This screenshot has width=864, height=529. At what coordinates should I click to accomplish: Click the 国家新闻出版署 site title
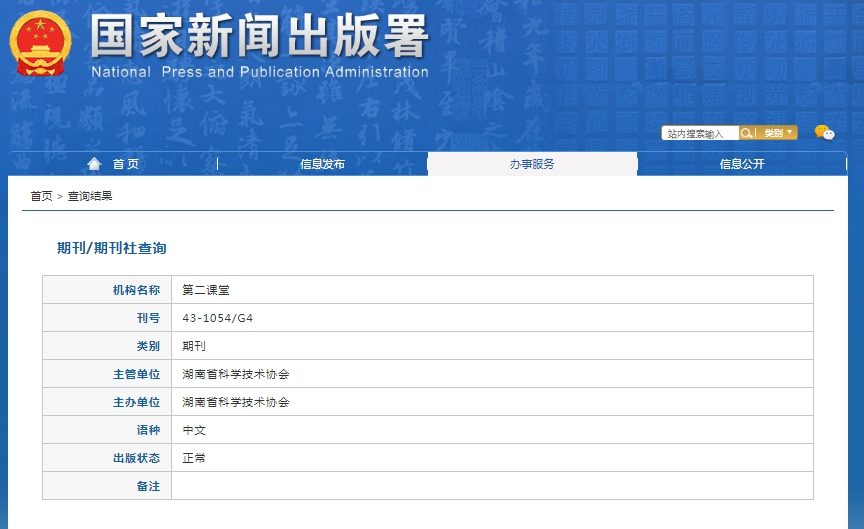tap(260, 37)
